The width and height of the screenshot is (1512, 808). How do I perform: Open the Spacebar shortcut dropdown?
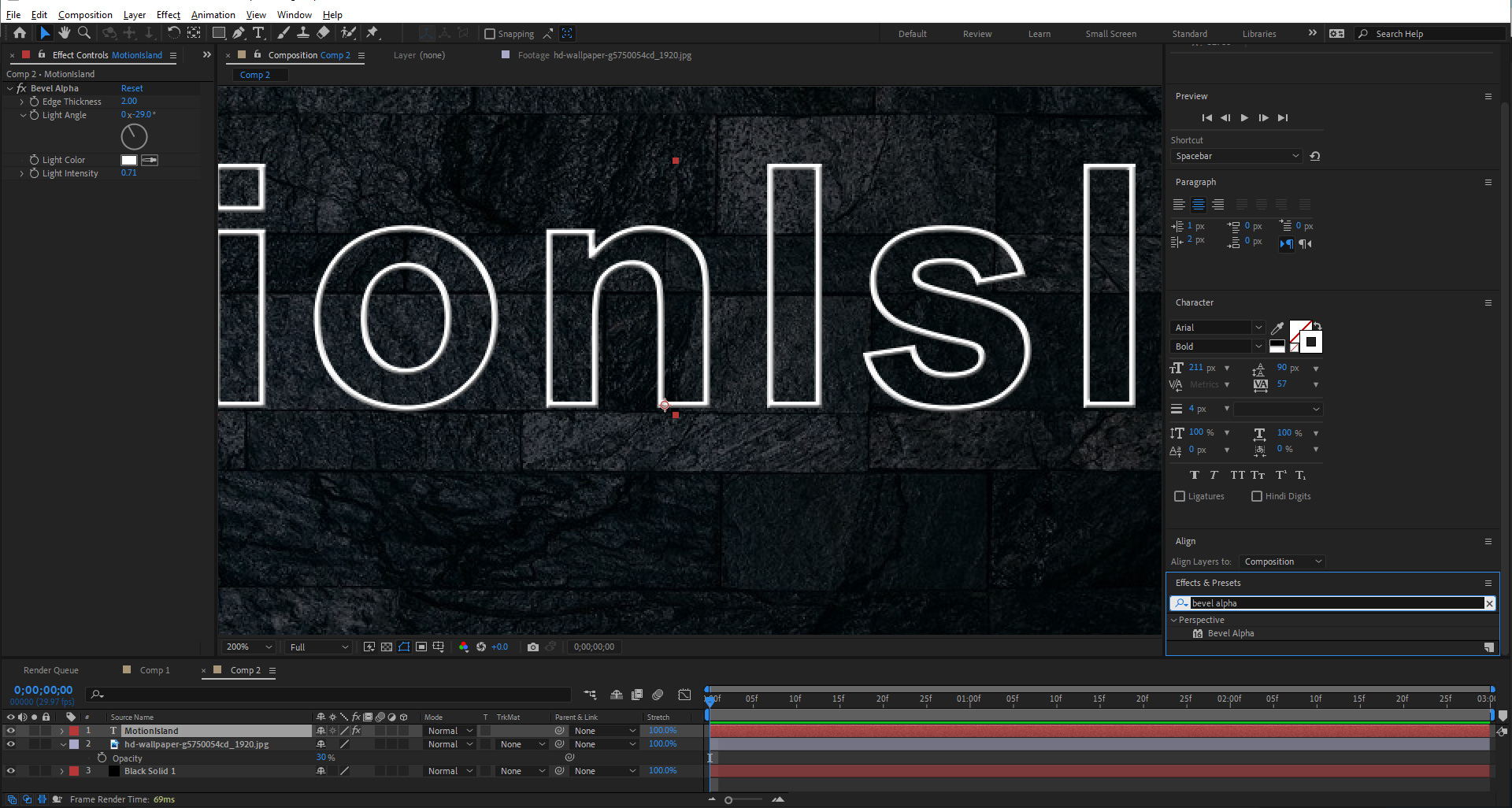click(x=1236, y=156)
